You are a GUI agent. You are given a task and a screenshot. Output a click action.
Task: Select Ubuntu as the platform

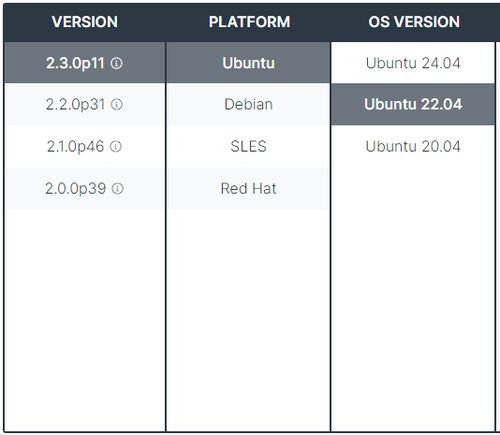pos(248,63)
